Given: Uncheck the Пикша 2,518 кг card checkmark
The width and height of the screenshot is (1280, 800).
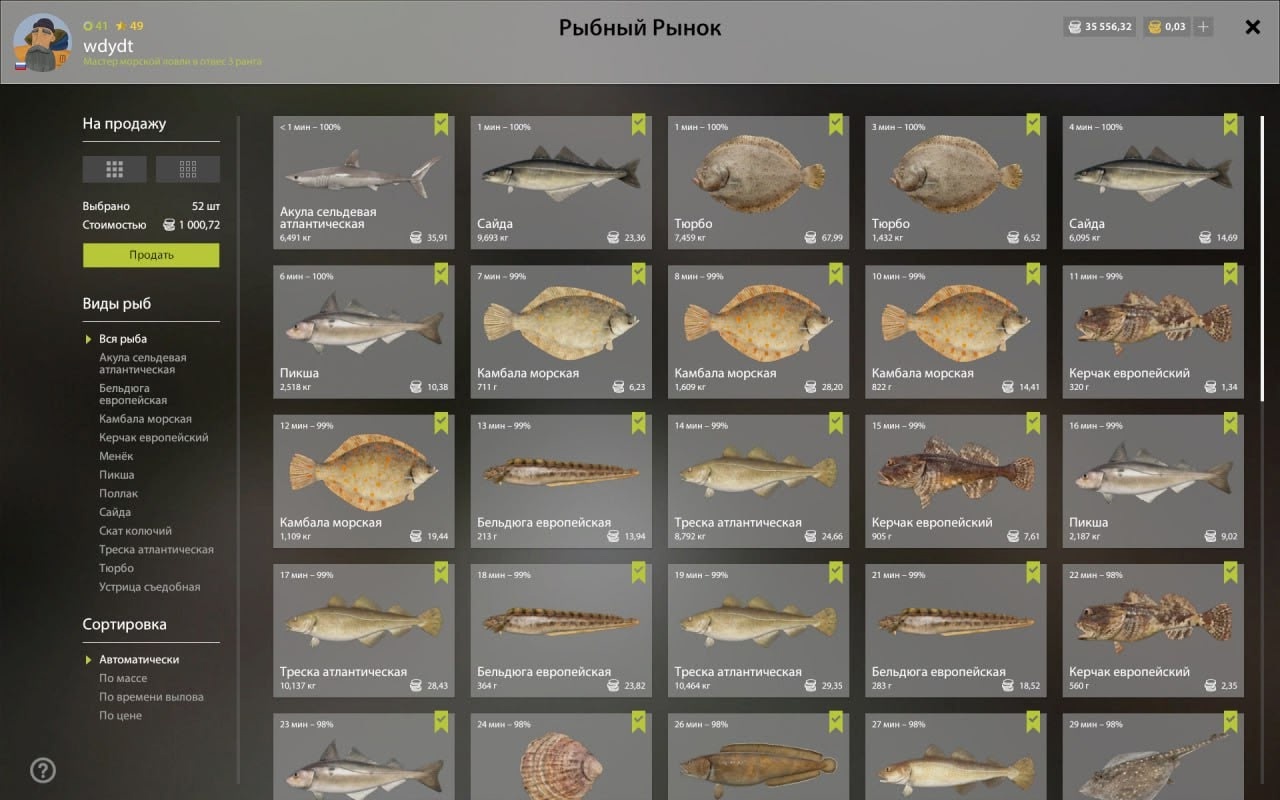Looking at the screenshot, I should click(x=441, y=274).
